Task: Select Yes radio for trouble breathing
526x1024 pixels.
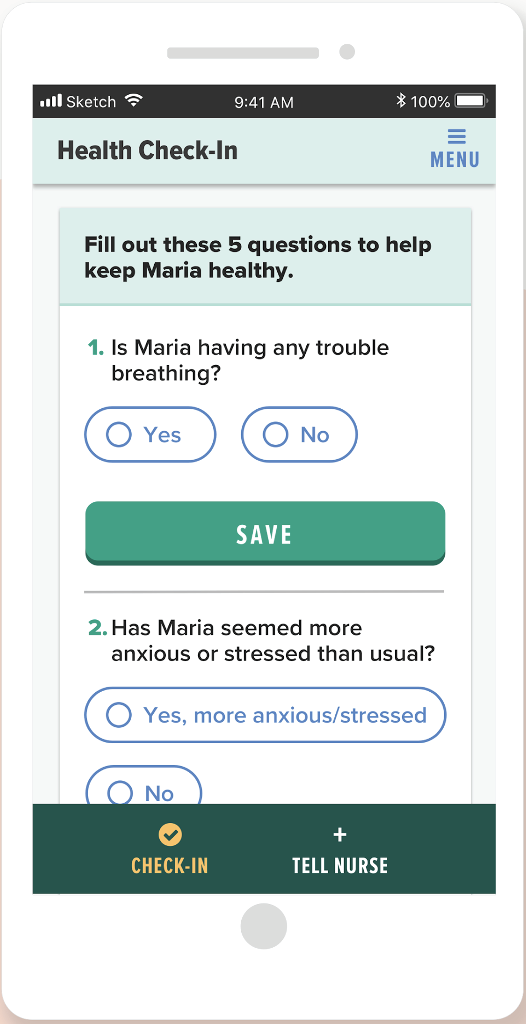Action: pyautogui.click(x=150, y=434)
